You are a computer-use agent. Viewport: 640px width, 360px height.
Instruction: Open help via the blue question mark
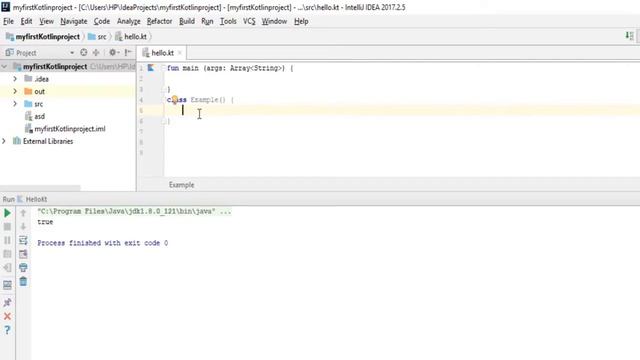point(7,330)
